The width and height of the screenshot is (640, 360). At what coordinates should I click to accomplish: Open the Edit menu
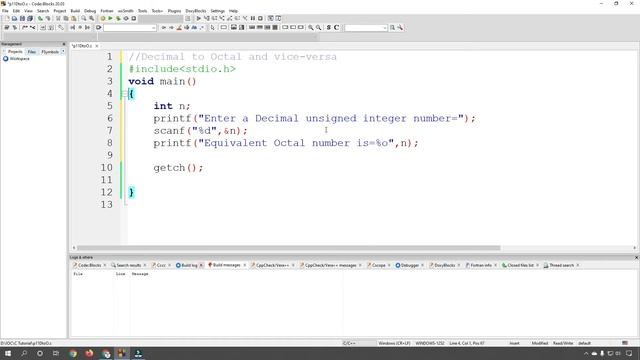coord(16,11)
